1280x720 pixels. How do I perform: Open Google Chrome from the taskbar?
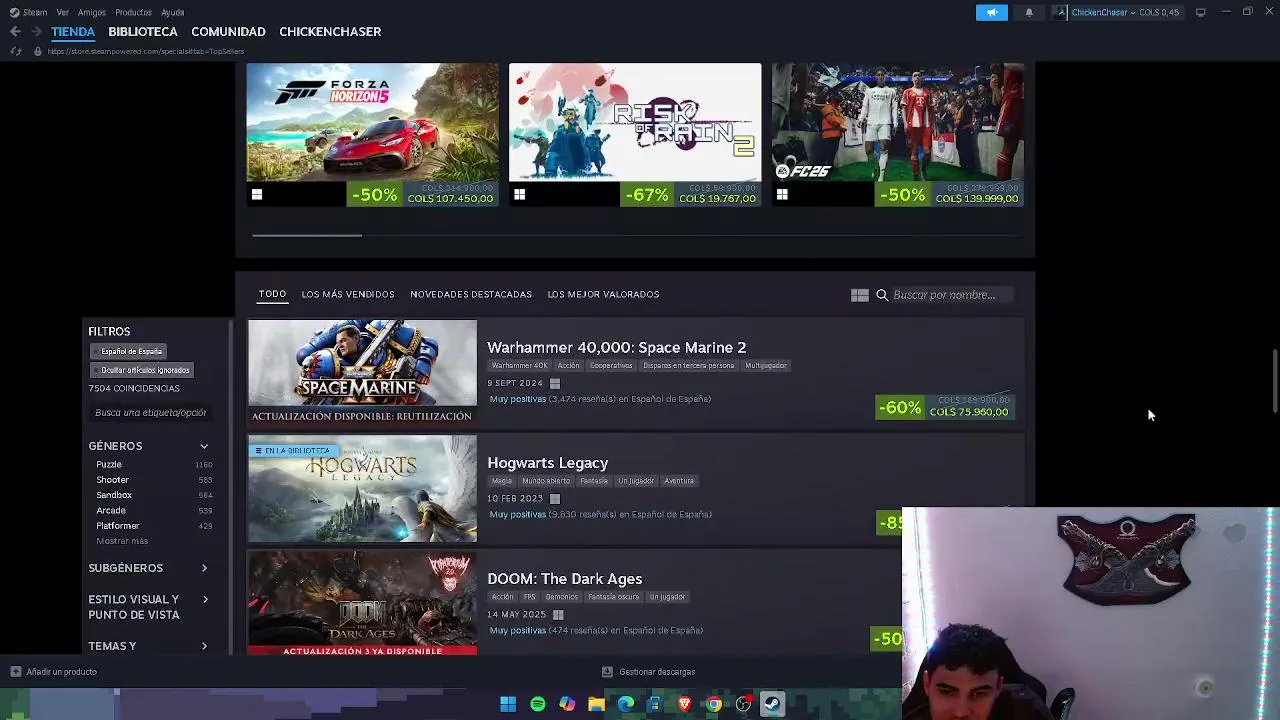click(x=714, y=704)
